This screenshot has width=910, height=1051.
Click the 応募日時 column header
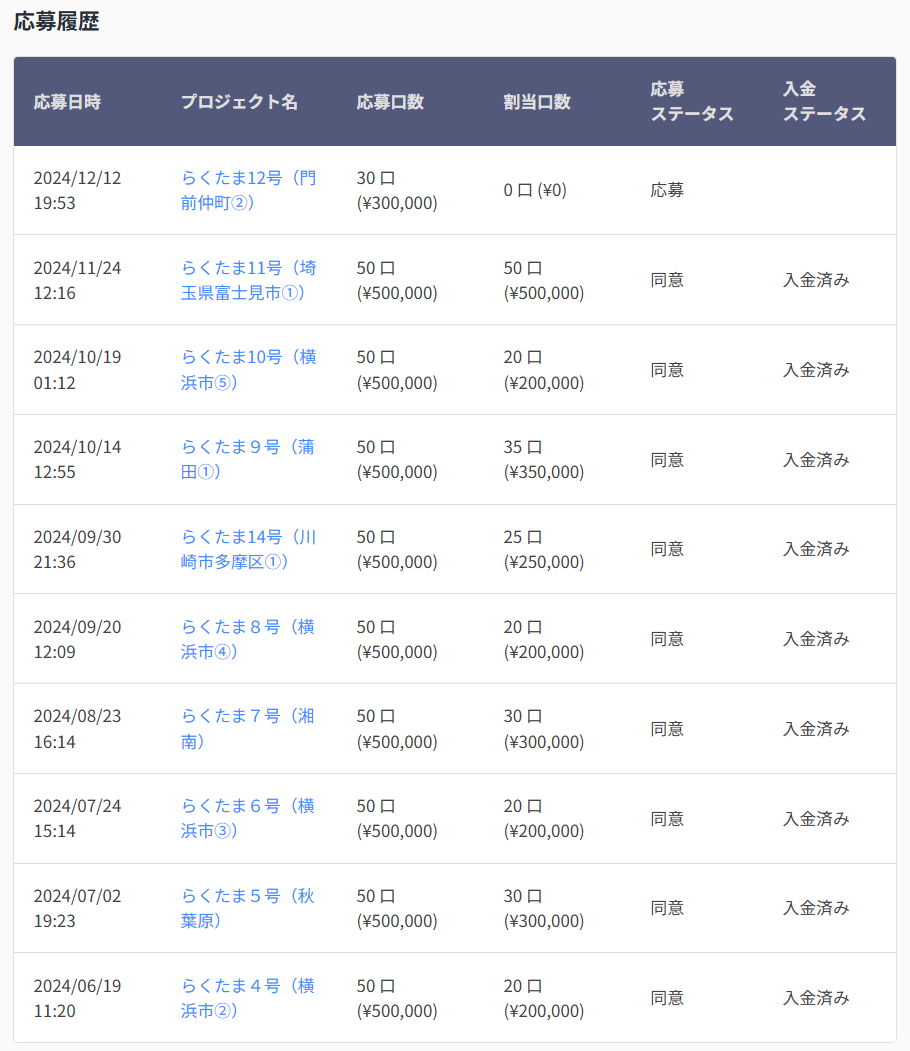[67, 102]
